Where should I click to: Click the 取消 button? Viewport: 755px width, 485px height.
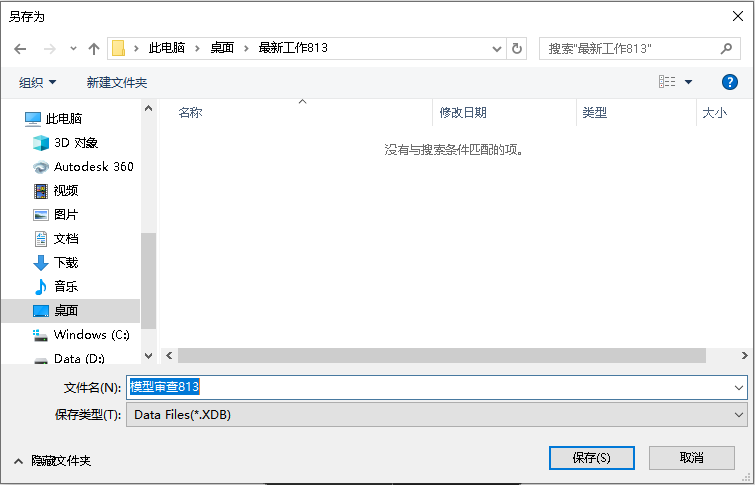point(692,458)
